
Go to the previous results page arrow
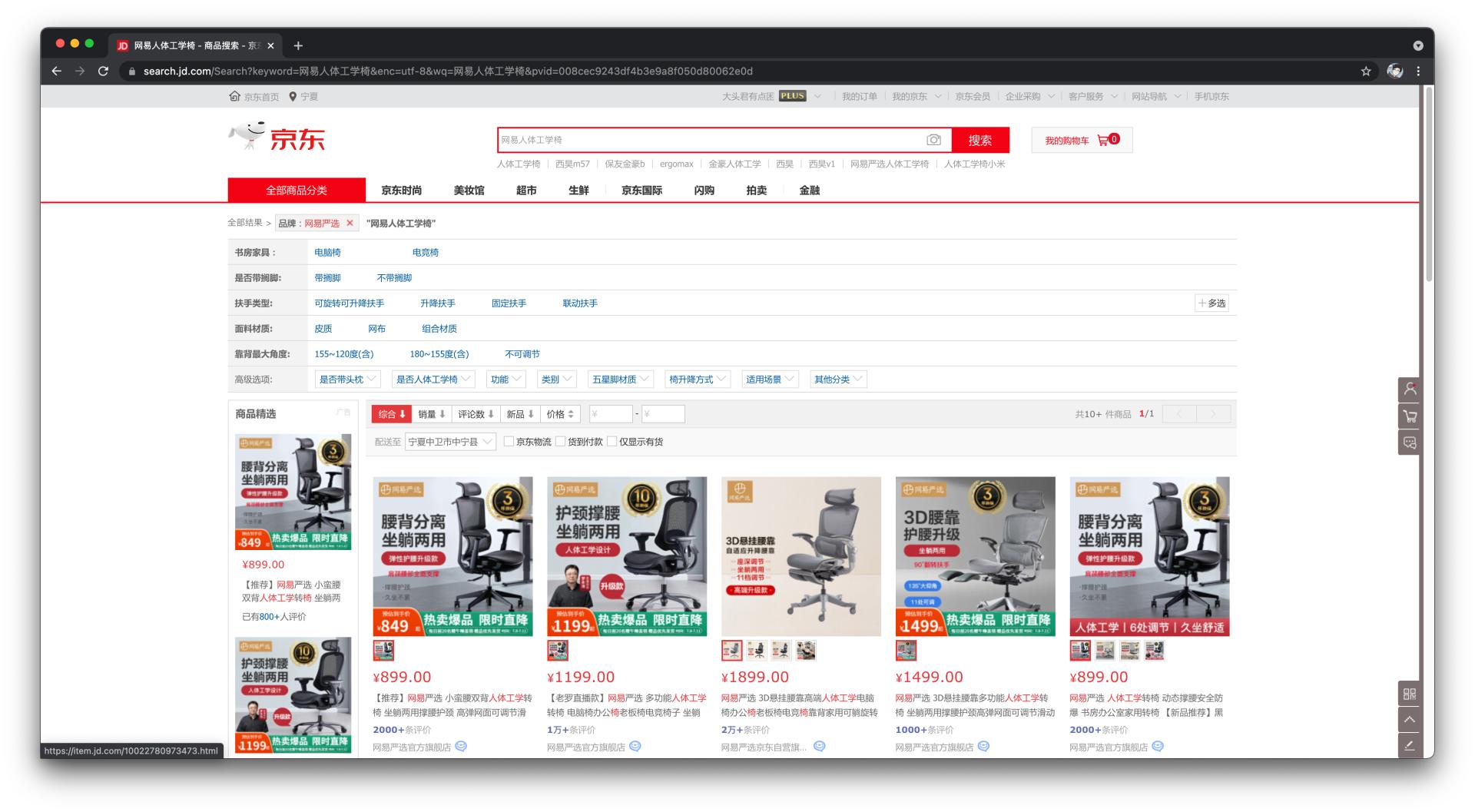pos(1179,414)
